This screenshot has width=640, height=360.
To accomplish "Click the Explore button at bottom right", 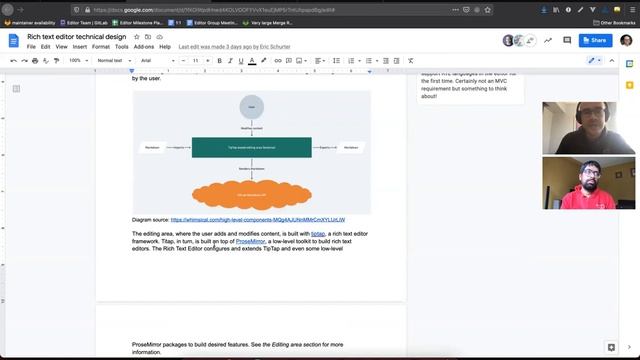I will point(611,347).
